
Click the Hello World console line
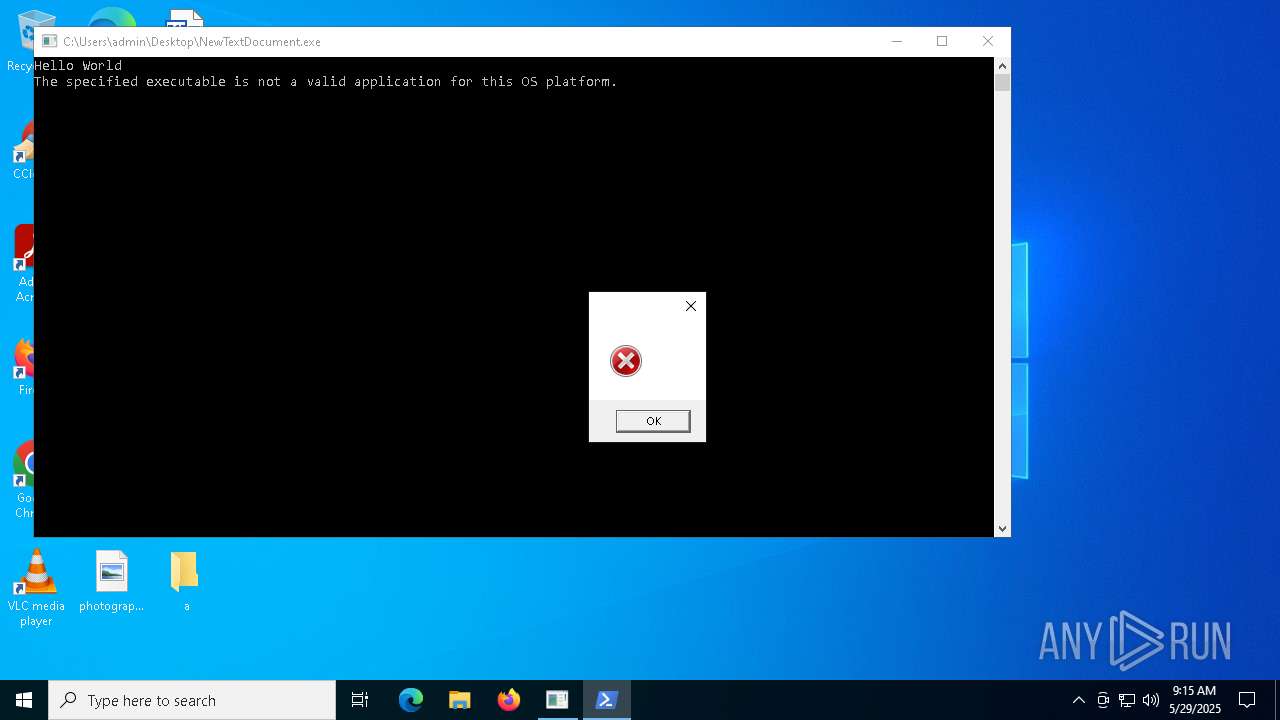78,66
